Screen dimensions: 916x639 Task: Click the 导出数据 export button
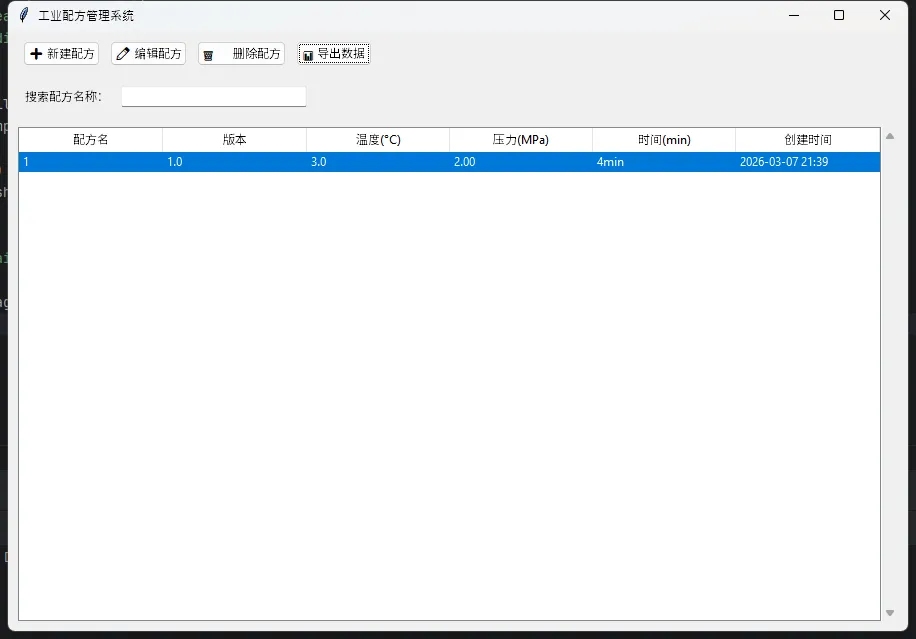tap(334, 54)
